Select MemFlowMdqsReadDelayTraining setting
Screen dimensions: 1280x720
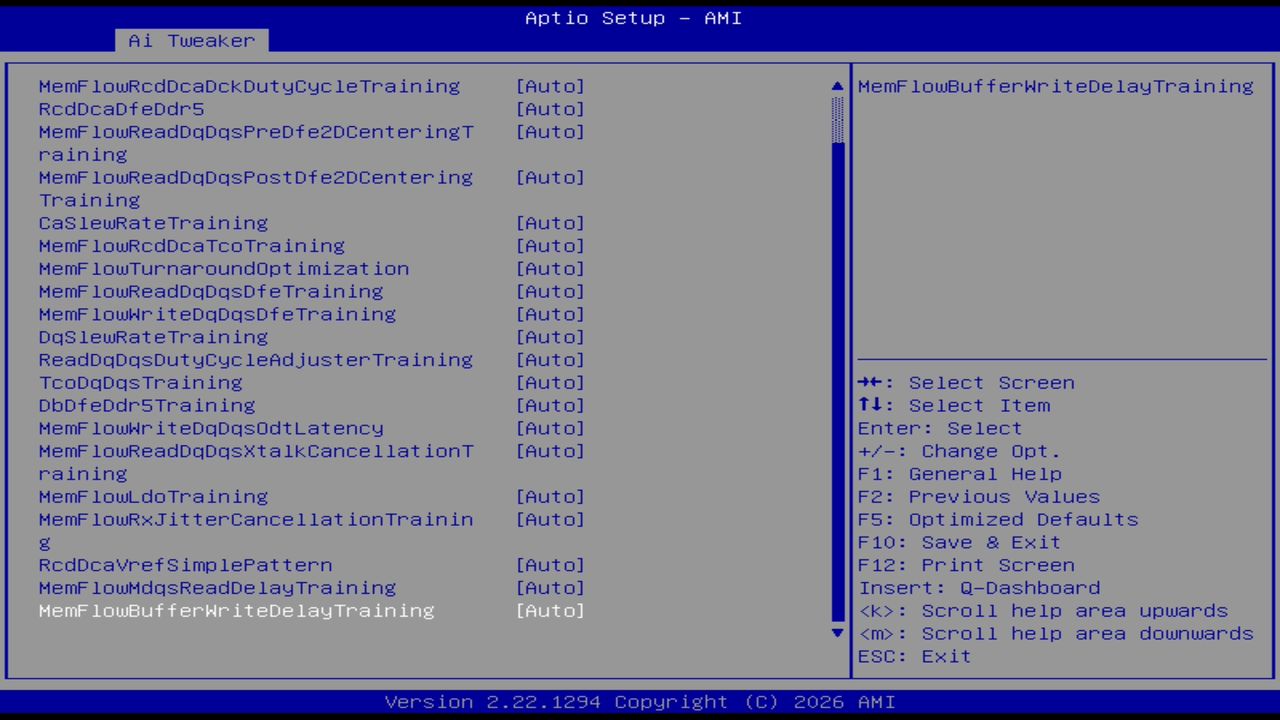[217, 588]
